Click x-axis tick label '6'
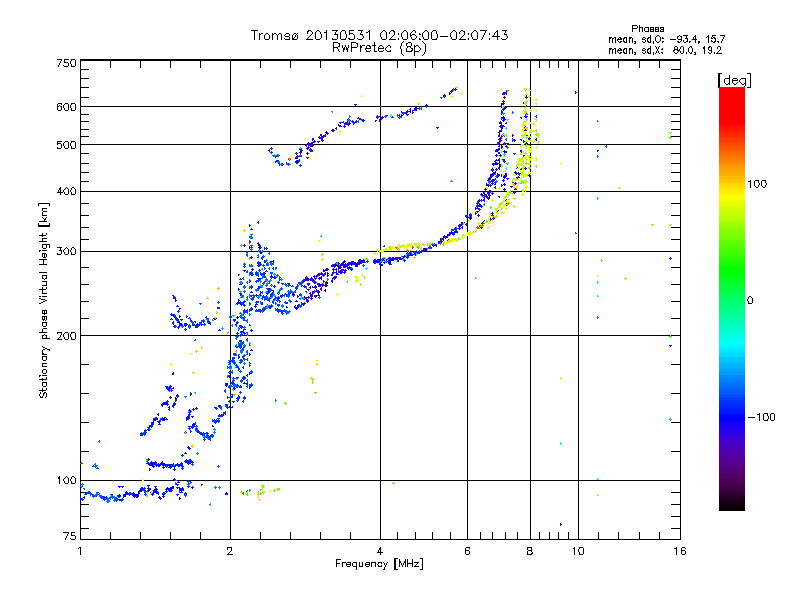Image resolution: width=800 pixels, height=600 pixels. (x=467, y=551)
